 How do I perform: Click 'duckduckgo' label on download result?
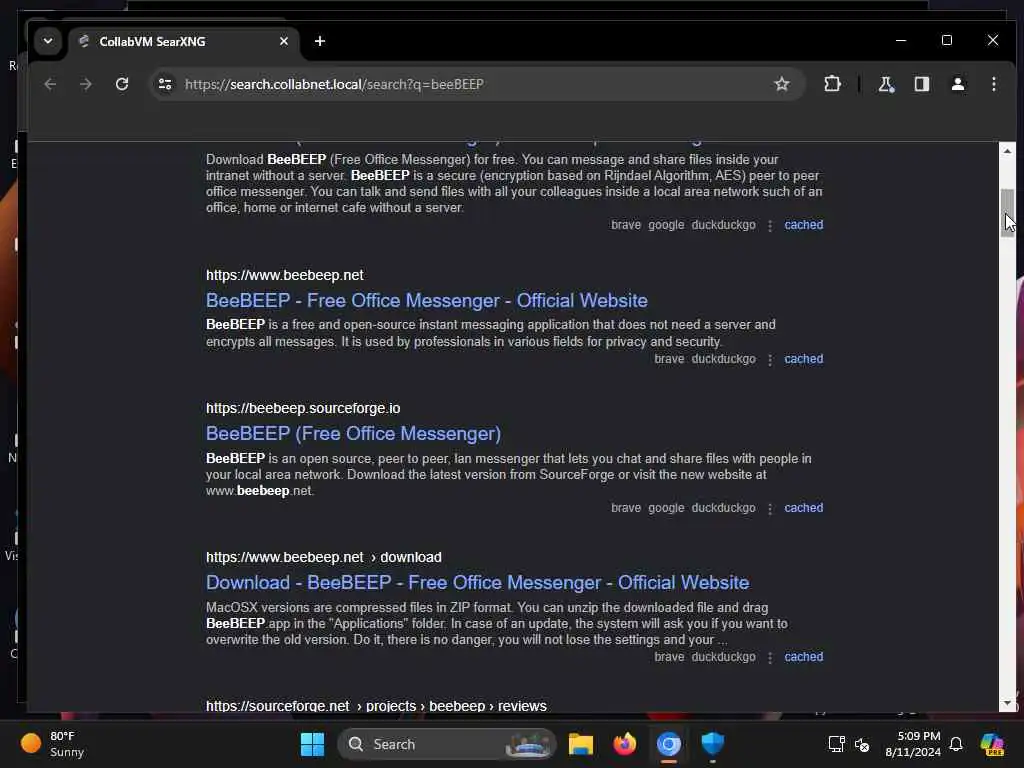pos(723,657)
